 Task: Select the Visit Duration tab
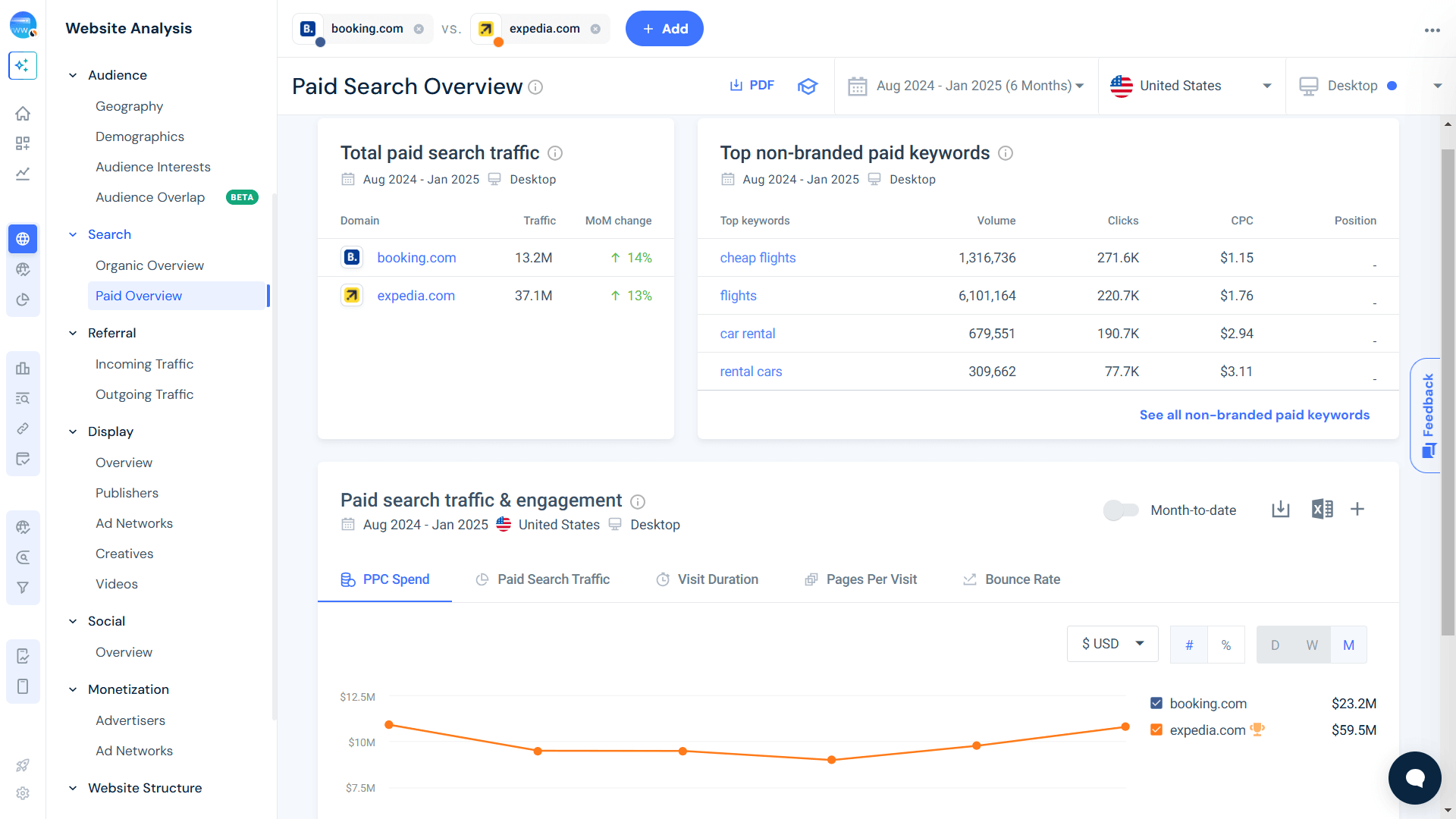717,579
